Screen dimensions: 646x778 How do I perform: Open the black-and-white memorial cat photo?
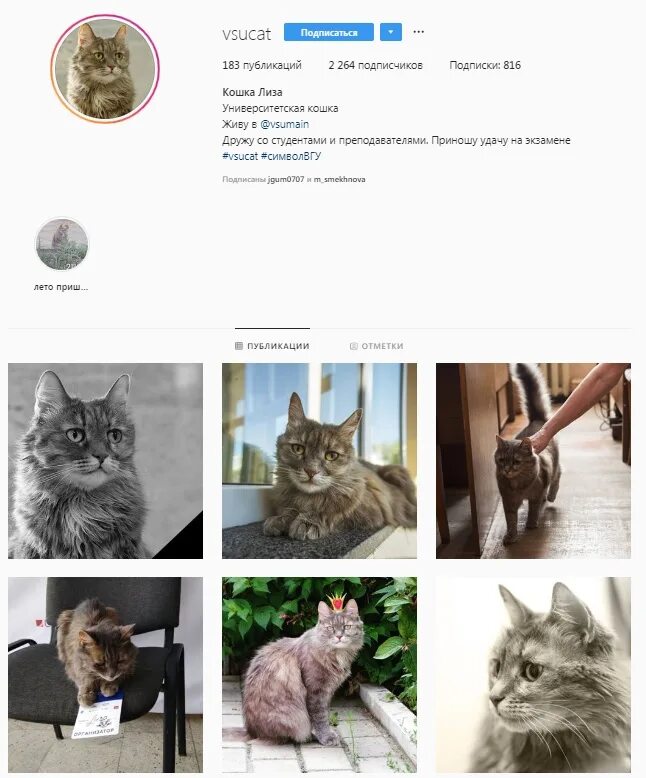click(105, 460)
